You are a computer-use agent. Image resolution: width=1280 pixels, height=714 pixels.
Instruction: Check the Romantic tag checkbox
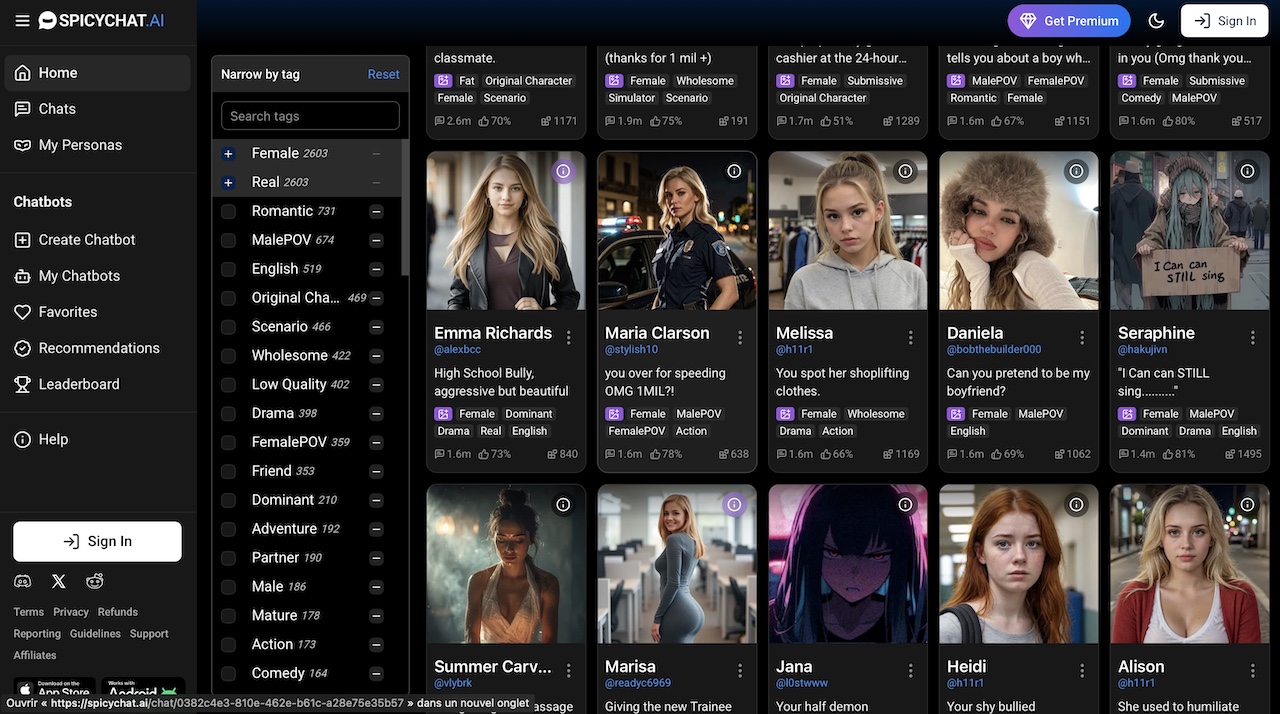(228, 212)
